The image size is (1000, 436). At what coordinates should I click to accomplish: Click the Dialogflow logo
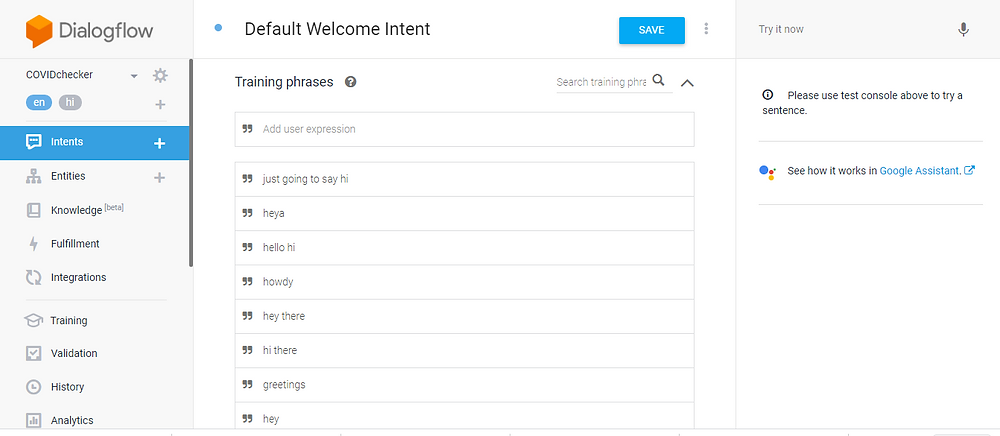tap(89, 31)
